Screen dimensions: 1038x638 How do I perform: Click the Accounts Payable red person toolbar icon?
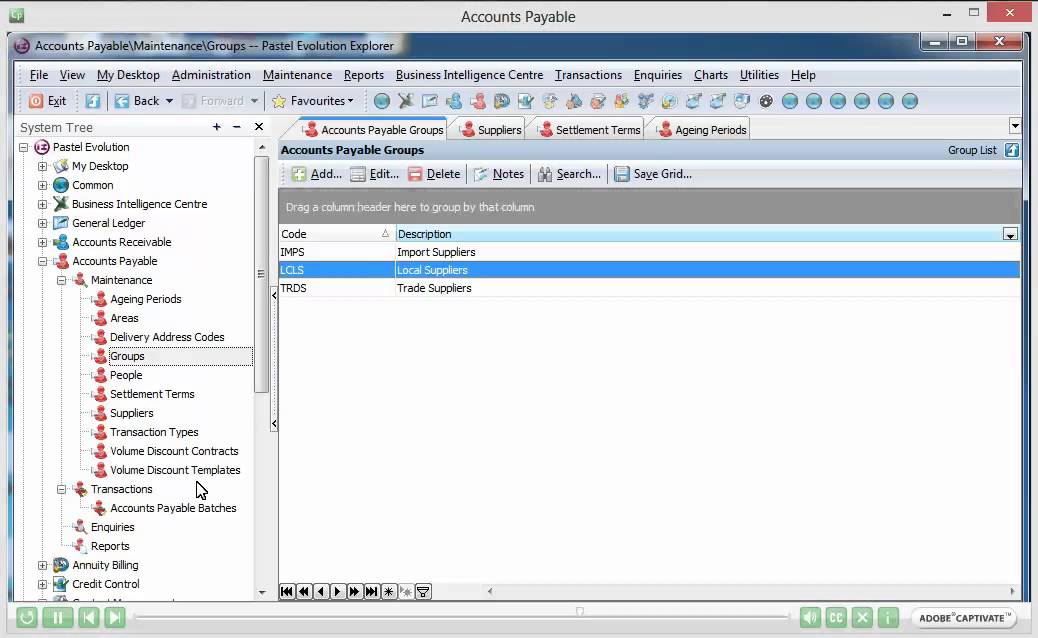click(477, 101)
